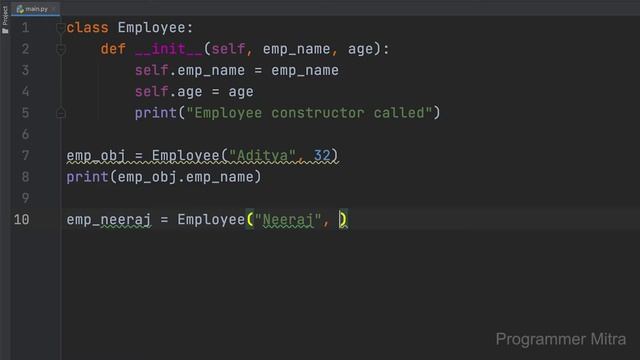Click line number 5 in gutter

[x=25, y=113]
